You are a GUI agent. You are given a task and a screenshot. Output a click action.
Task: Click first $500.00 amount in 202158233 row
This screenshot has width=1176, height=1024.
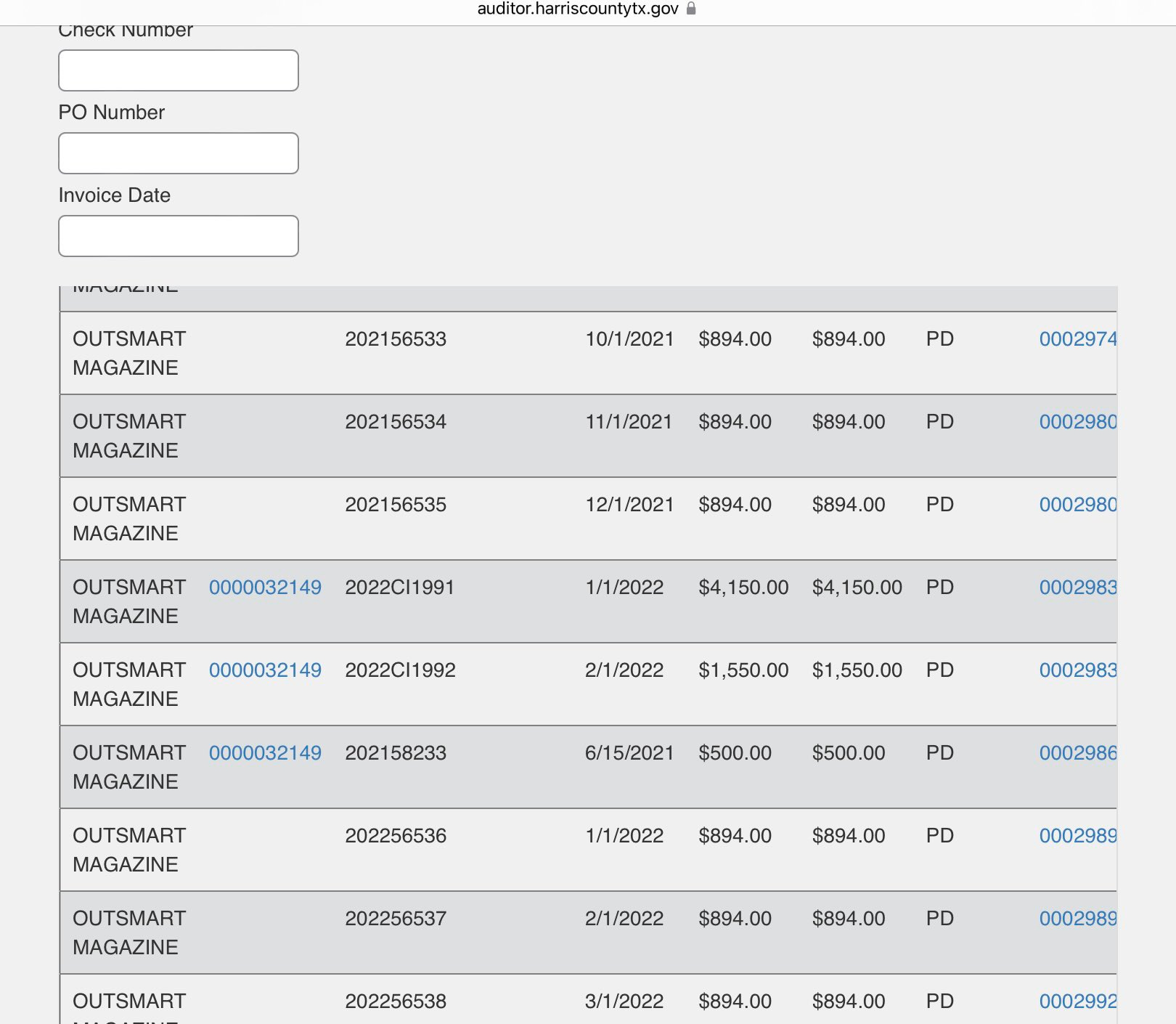[x=735, y=753]
